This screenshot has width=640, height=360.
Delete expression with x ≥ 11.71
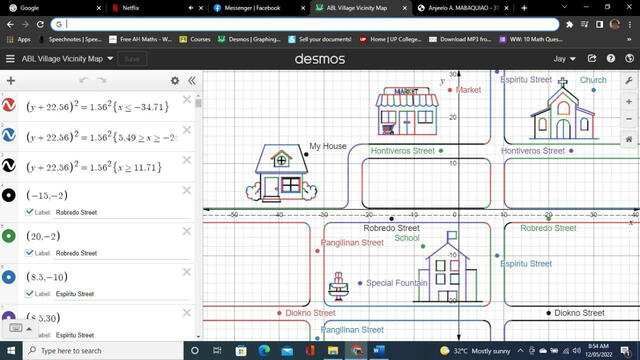point(187,160)
